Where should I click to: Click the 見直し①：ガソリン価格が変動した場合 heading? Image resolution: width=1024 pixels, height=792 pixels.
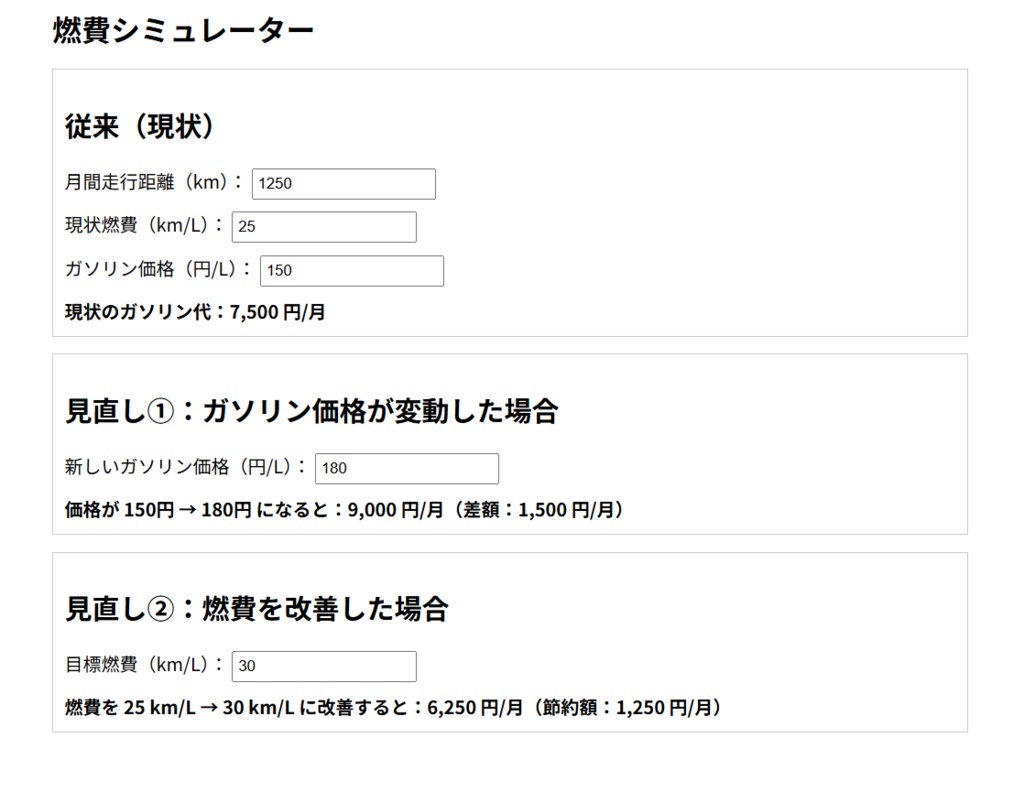pyautogui.click(x=311, y=411)
